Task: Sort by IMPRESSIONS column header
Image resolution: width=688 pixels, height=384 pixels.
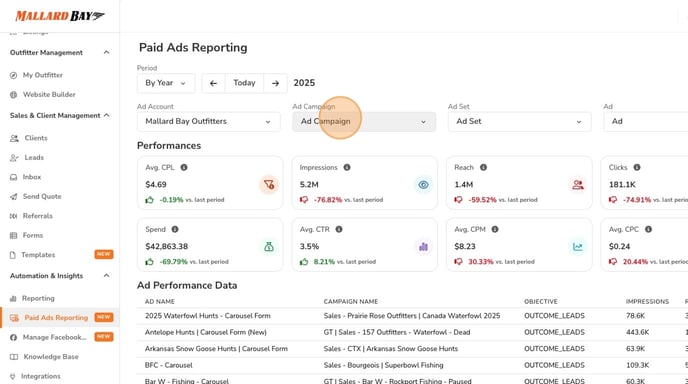Action: point(647,302)
